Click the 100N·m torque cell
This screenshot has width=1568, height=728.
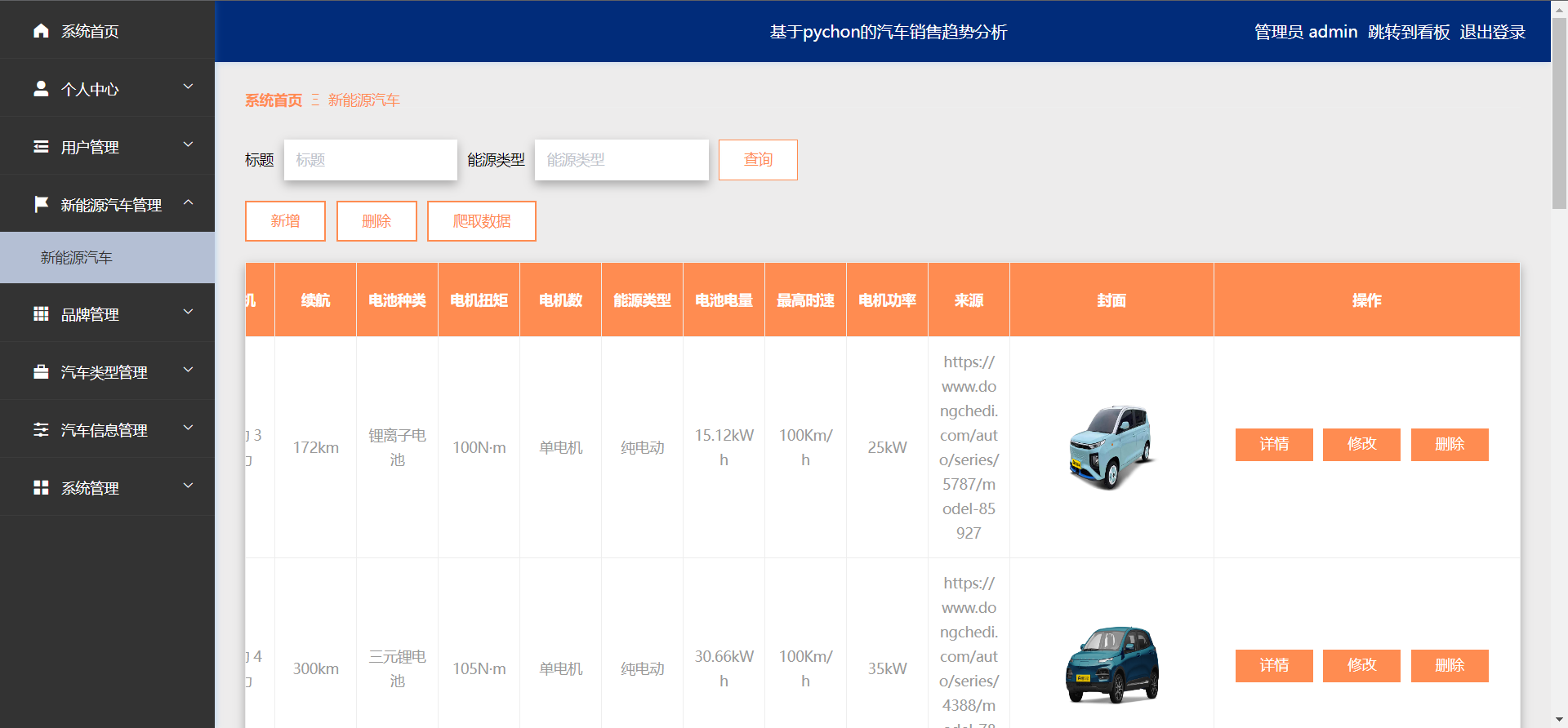coord(479,447)
